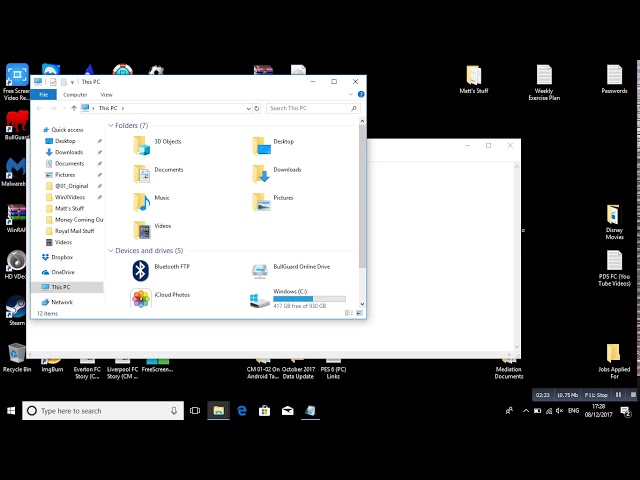This screenshot has height=480, width=640.
Task: Show hidden system tray icons
Action: click(x=526, y=411)
